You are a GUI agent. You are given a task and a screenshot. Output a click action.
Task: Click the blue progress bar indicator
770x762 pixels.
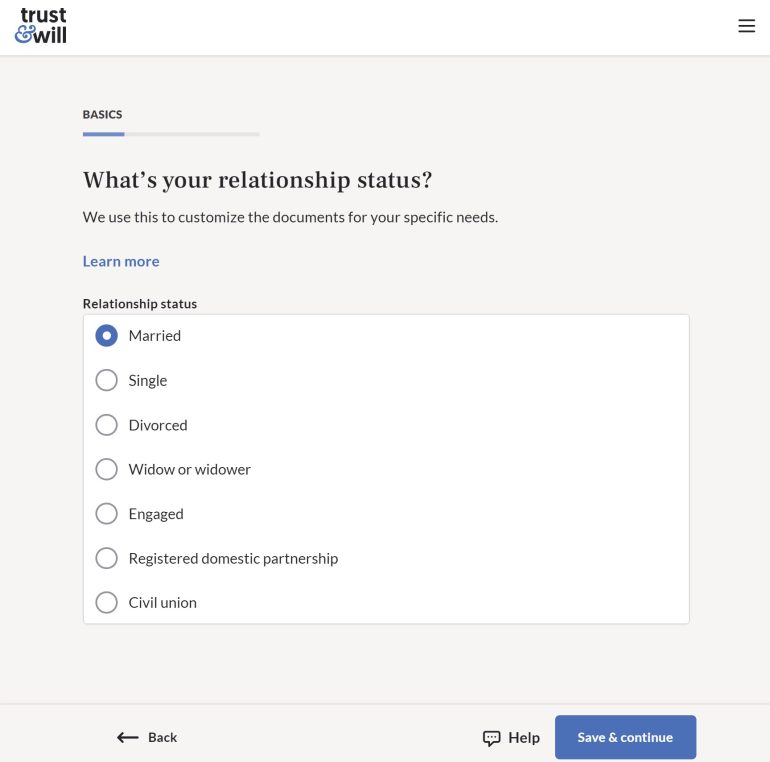(104, 134)
